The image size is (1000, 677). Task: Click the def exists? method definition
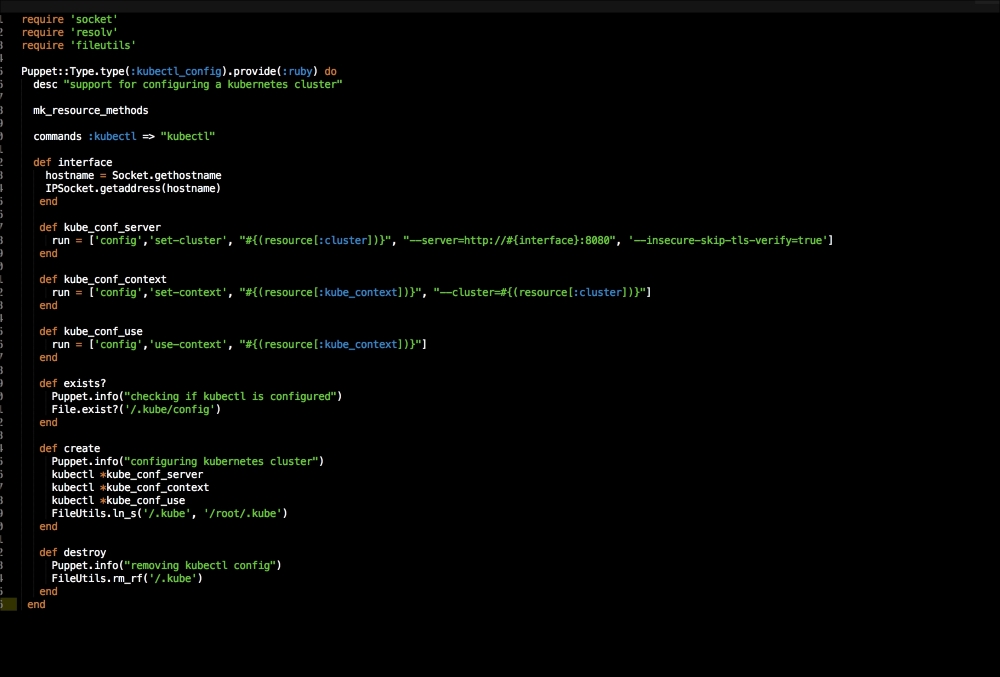click(72, 383)
